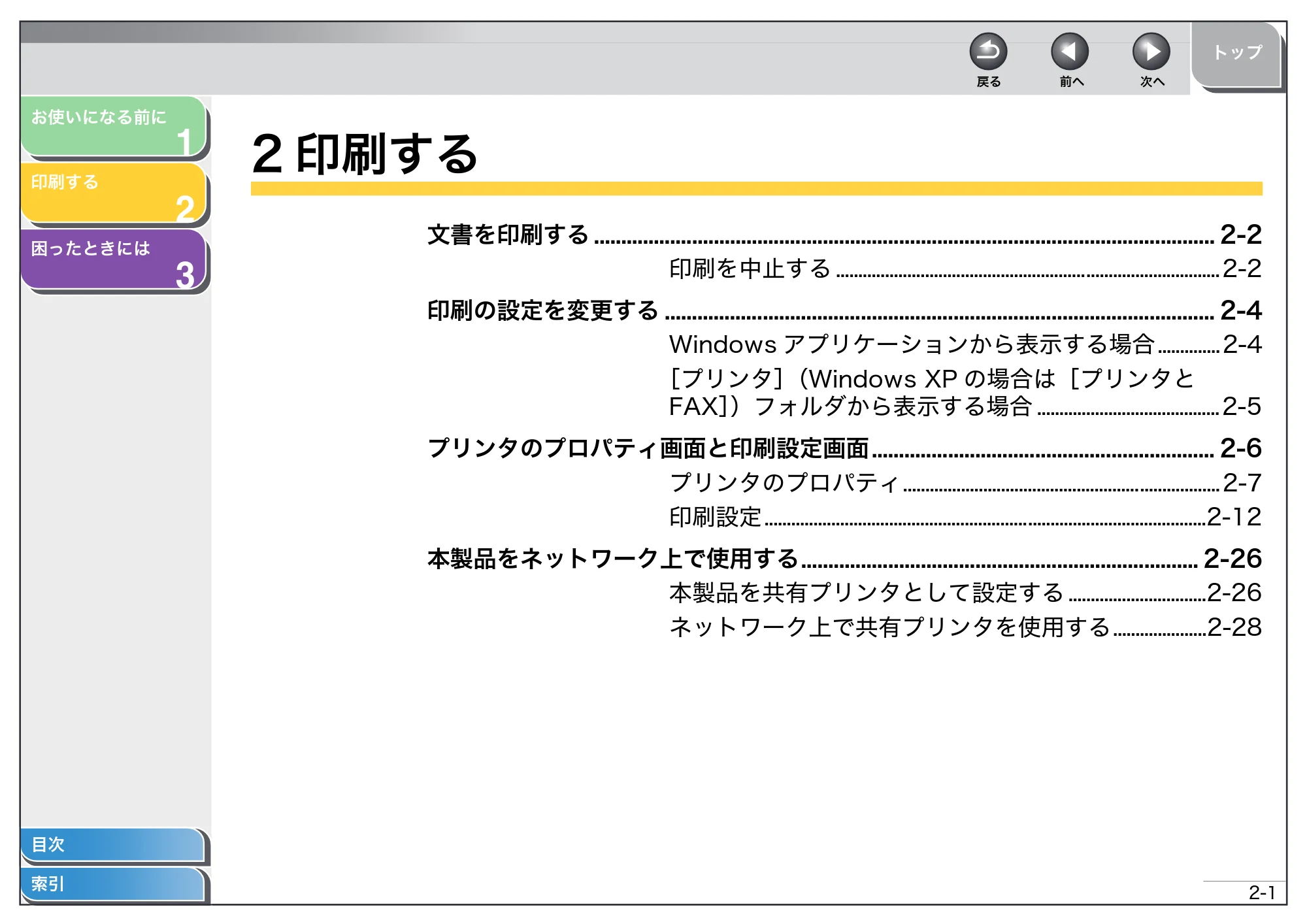Select chapter 2 印刷する sidebar tab
The image size is (1307, 924).
(x=114, y=193)
